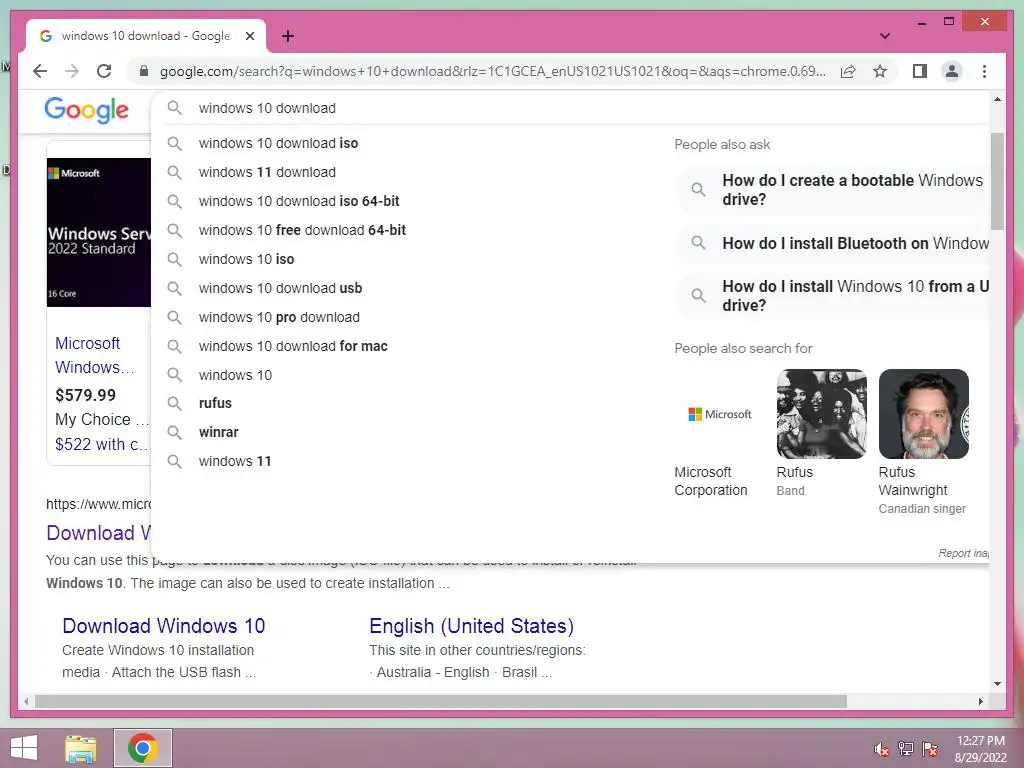Screen dimensions: 1024x768
Task: Click the scroll-up arrow of vertical scrollbar
Action: [997, 99]
